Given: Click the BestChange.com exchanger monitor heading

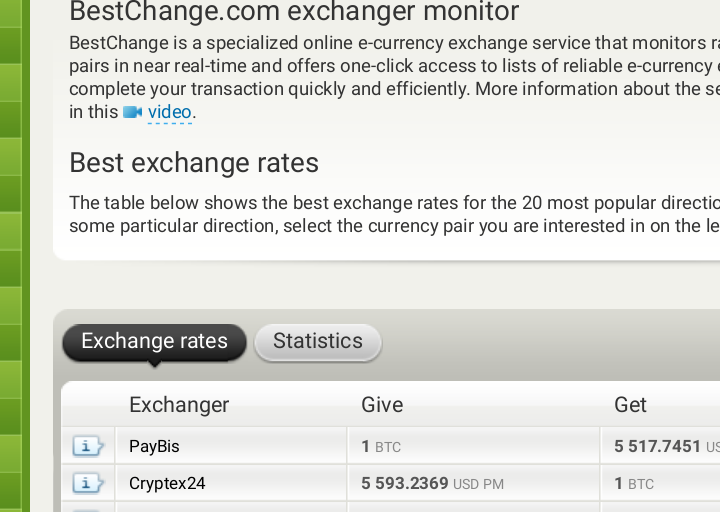Looking at the screenshot, I should point(294,12).
